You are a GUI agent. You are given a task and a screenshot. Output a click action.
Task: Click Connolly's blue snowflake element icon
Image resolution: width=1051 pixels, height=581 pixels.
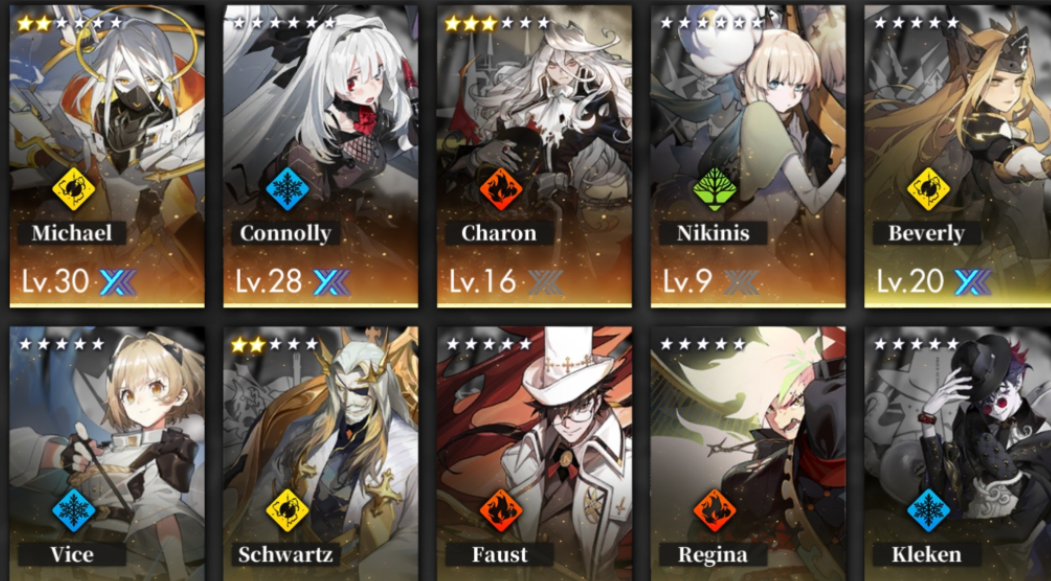click(287, 190)
